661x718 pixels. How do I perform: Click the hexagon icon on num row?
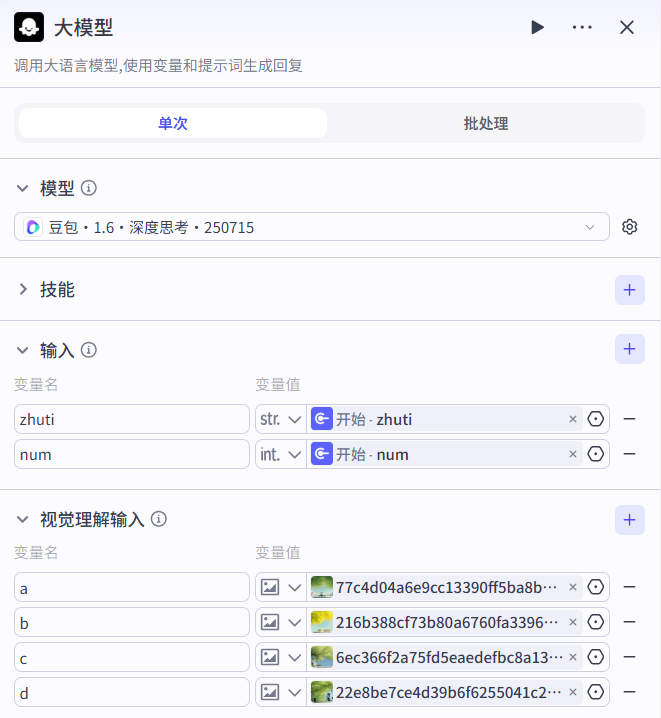point(596,454)
